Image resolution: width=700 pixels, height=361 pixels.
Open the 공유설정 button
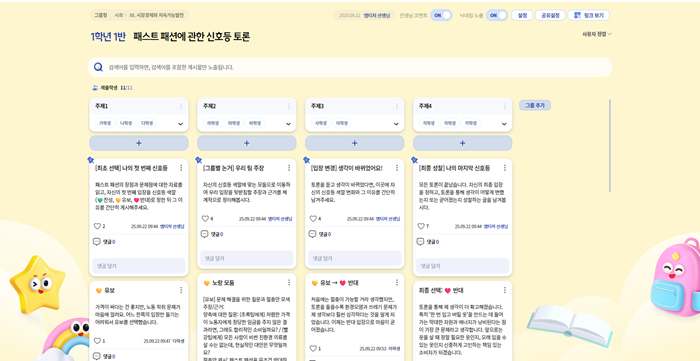pos(550,15)
